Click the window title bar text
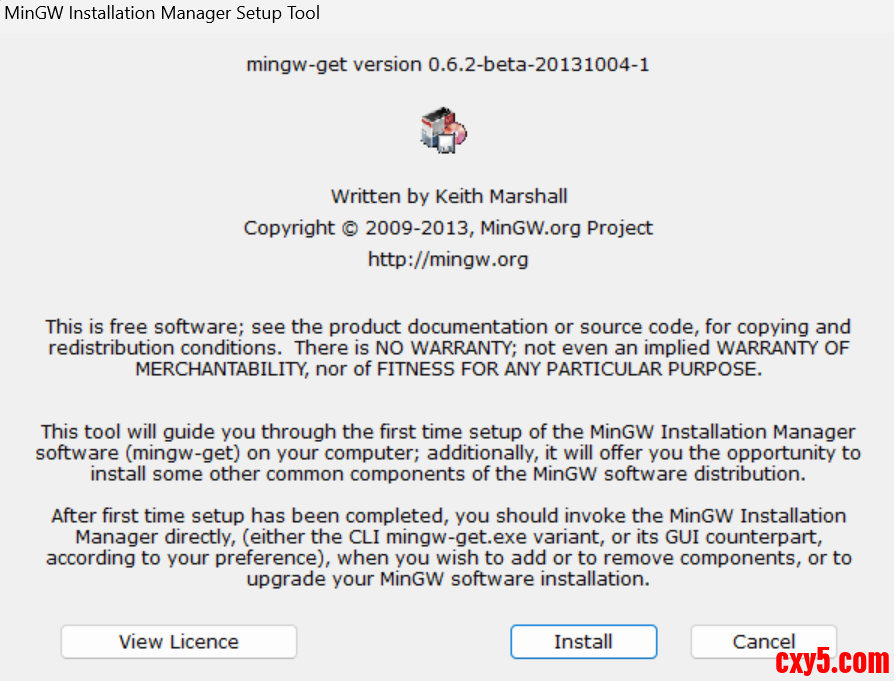894x681 pixels. (x=163, y=13)
